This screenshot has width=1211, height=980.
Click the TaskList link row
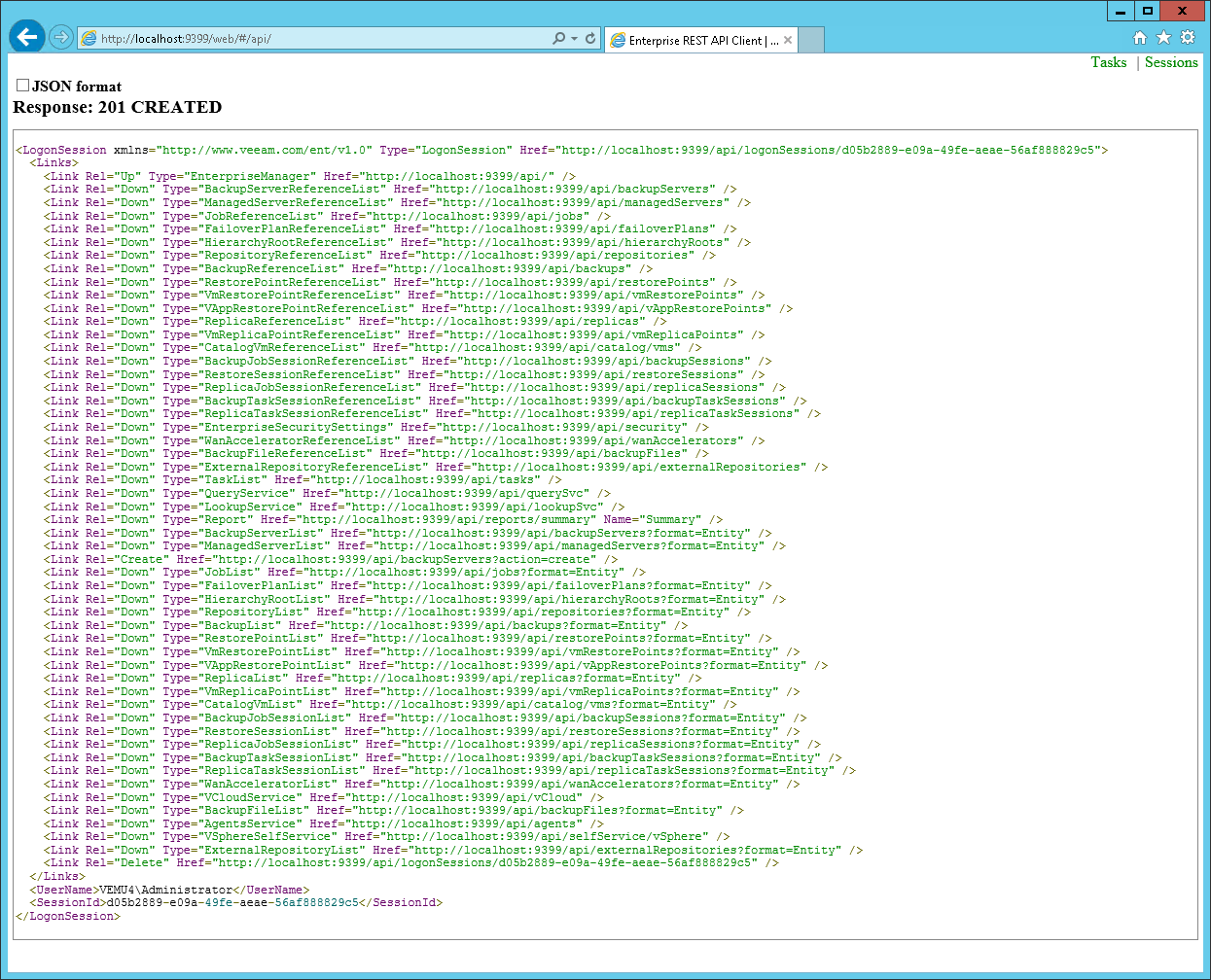coord(303,480)
